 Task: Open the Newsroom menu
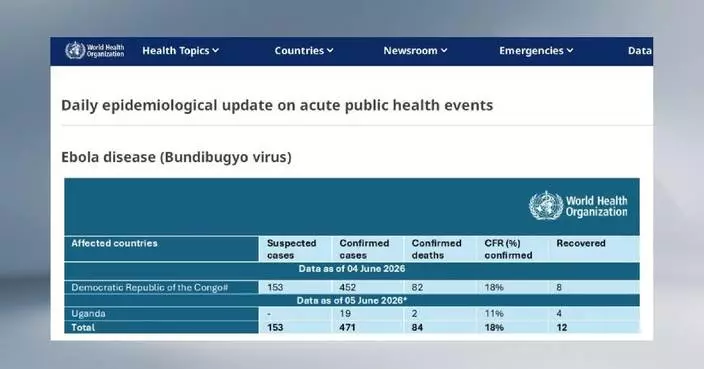pyautogui.click(x=415, y=51)
